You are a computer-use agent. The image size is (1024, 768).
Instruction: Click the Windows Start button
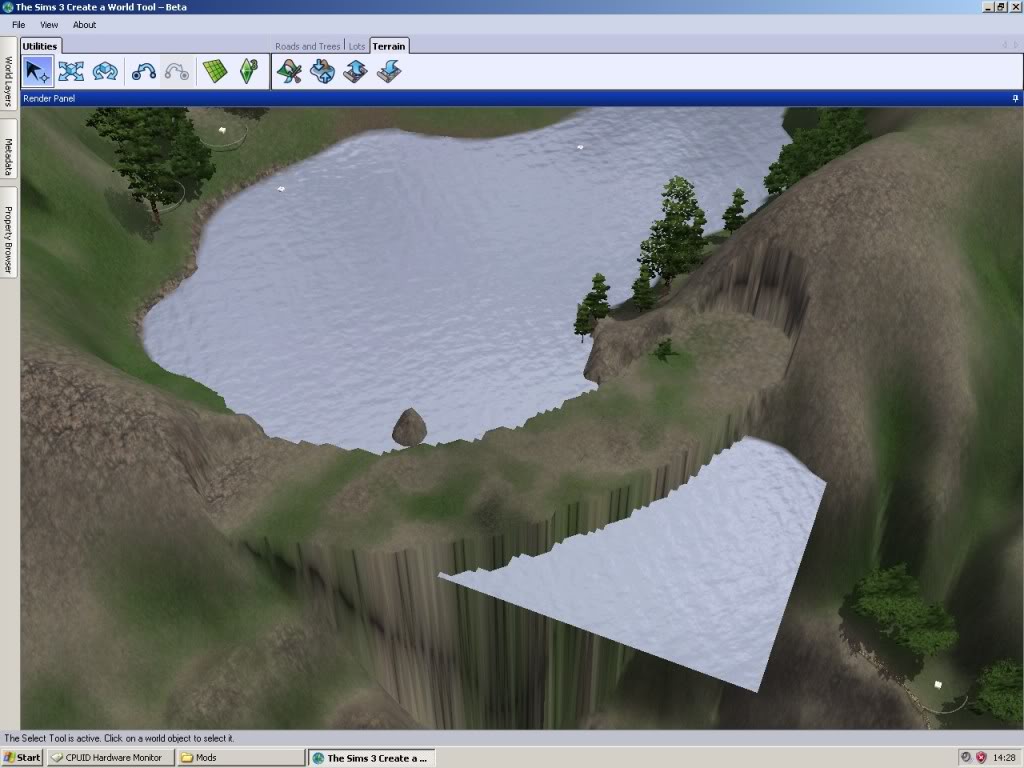click(x=22, y=758)
